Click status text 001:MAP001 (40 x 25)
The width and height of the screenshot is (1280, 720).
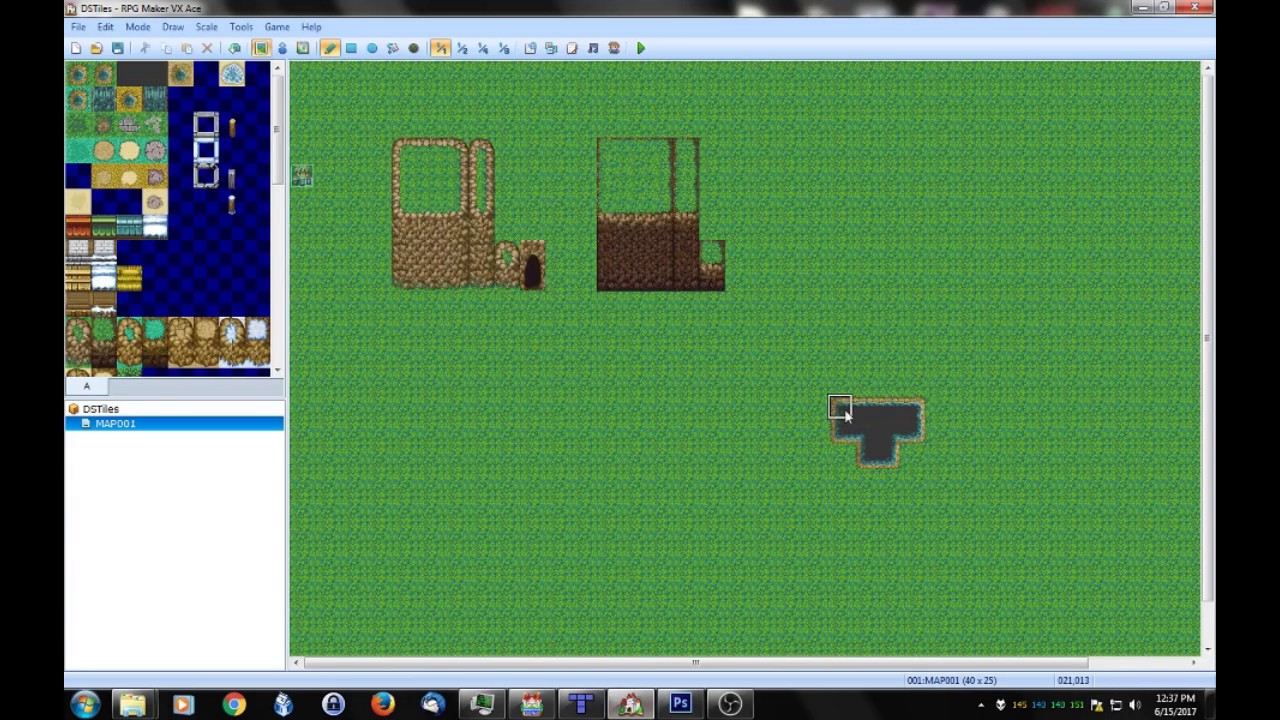(x=950, y=681)
